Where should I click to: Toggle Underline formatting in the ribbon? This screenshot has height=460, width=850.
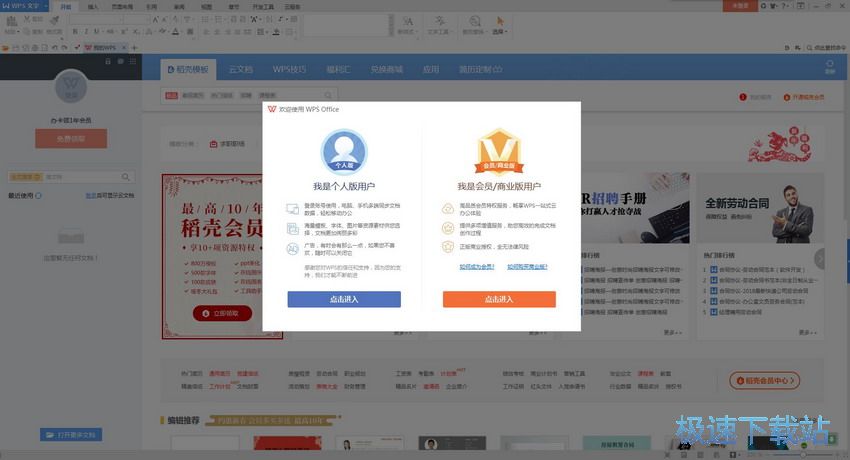pos(96,32)
